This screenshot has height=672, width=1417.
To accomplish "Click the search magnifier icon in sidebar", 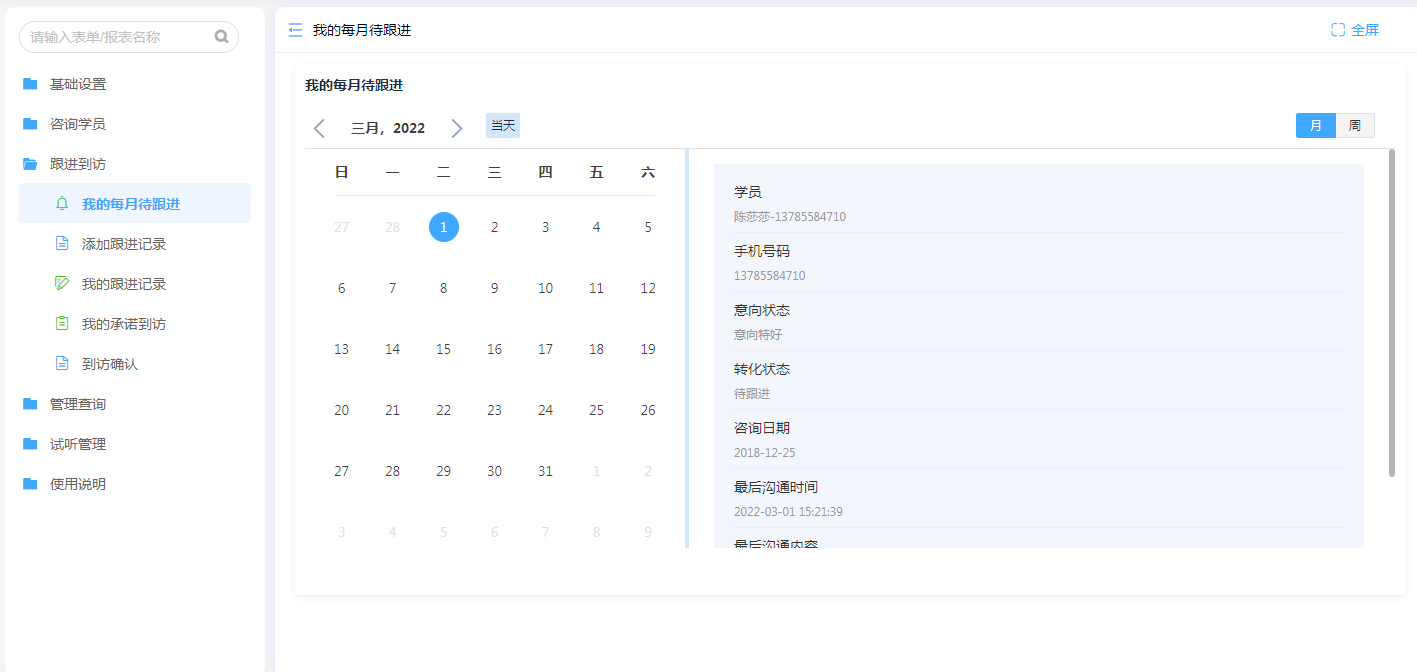I will pyautogui.click(x=221, y=37).
